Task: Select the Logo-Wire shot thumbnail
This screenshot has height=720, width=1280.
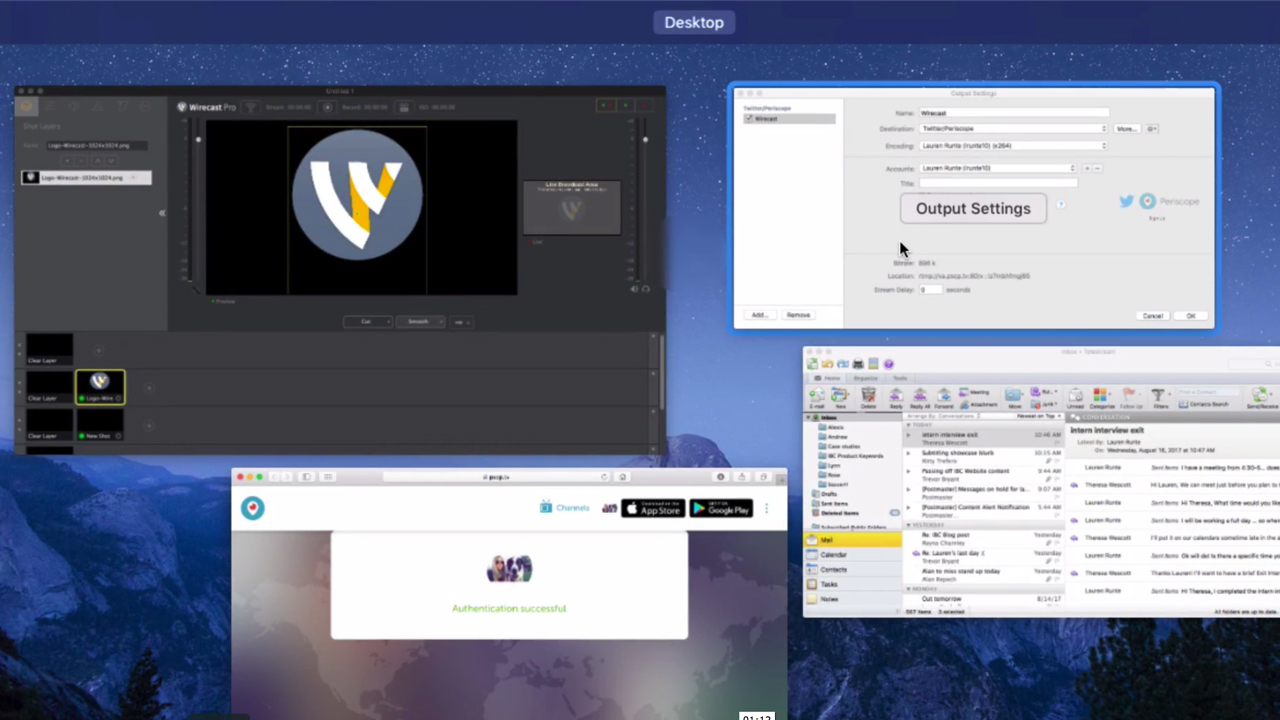Action: click(99, 386)
